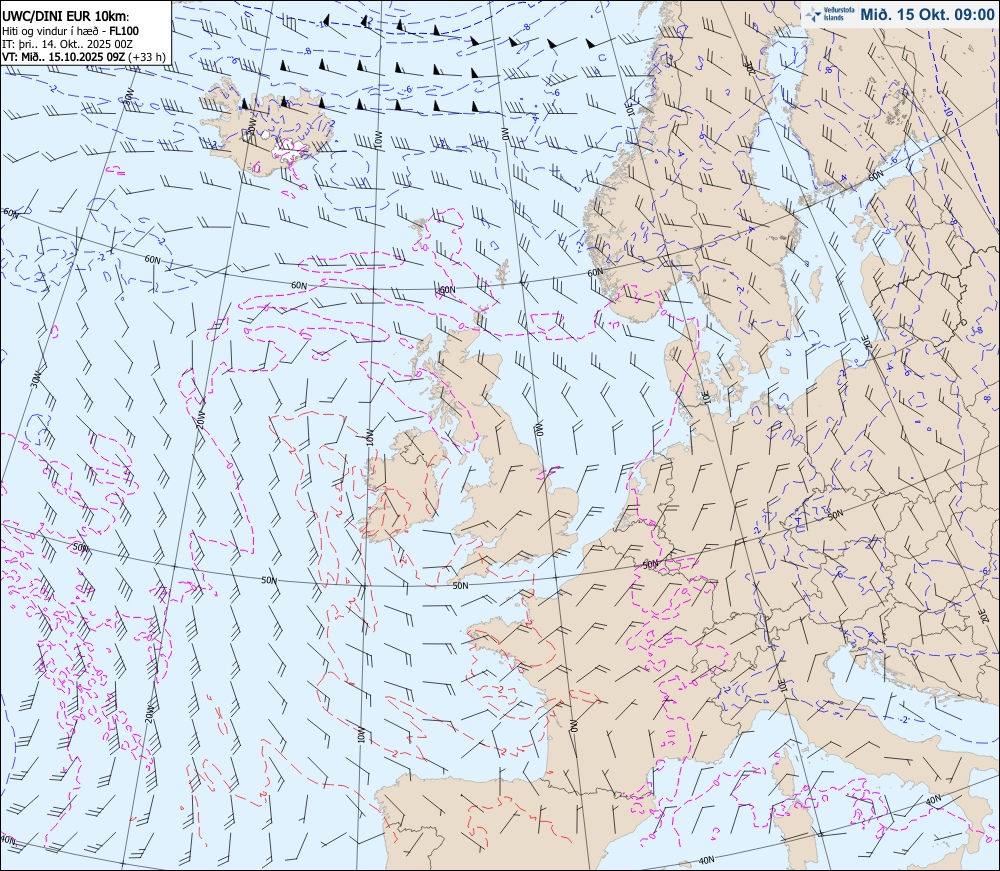Select the 'UWC/DINI EUR 10km:' title text
The width and height of the screenshot is (1000, 871).
tap(66, 17)
